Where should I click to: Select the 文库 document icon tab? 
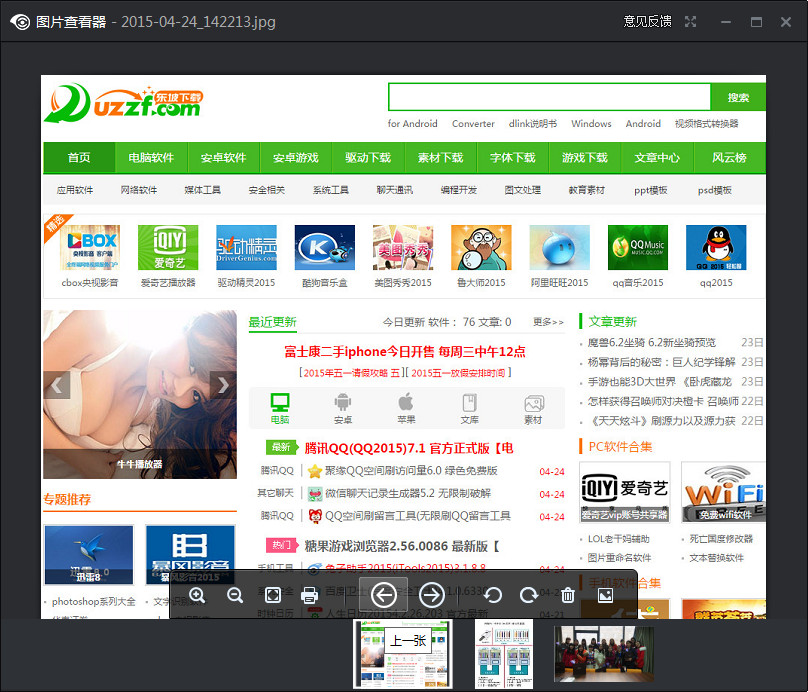[x=469, y=409]
